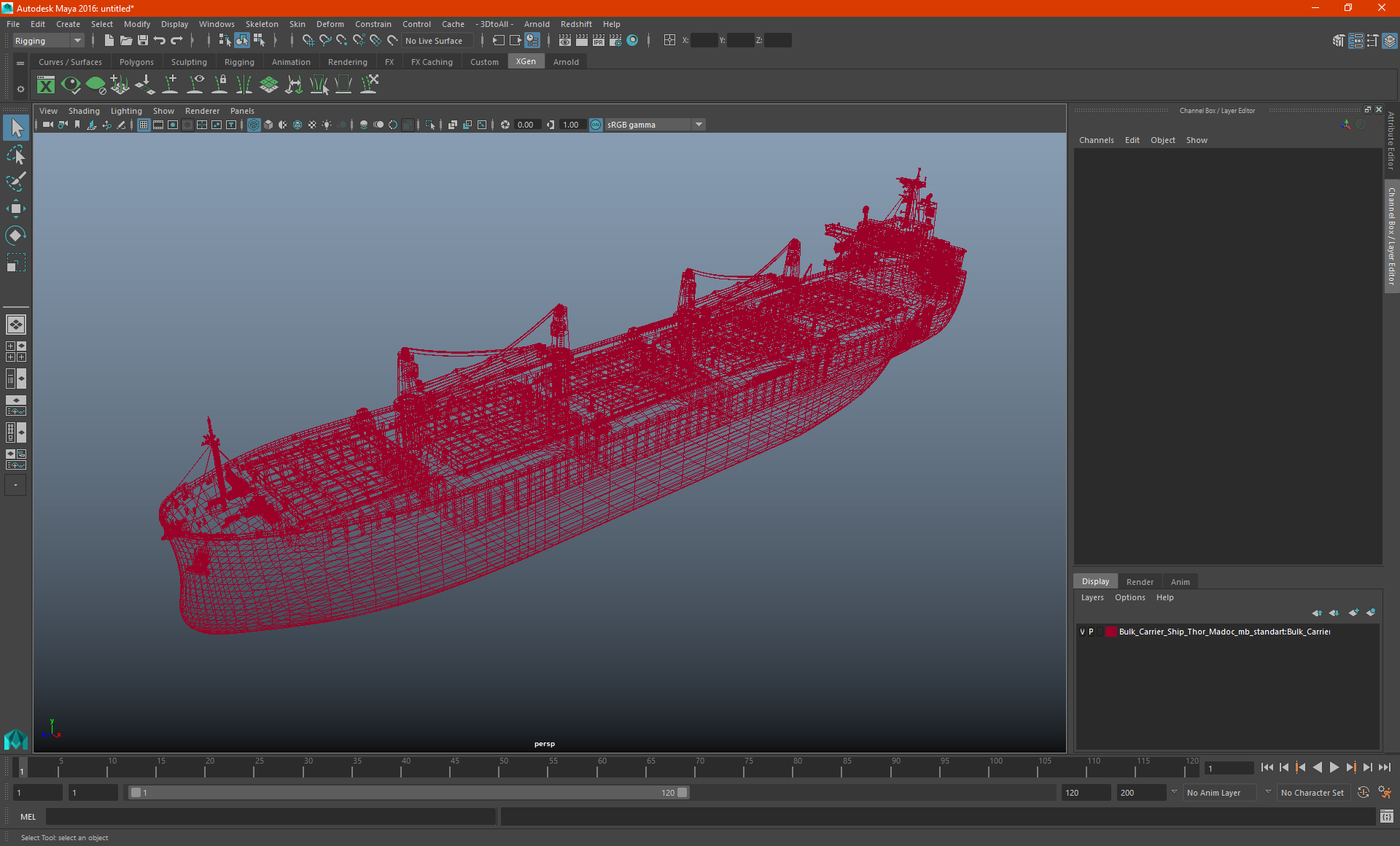Switch to the Polygons shelf tab
This screenshot has width=1400, height=846.
click(136, 62)
